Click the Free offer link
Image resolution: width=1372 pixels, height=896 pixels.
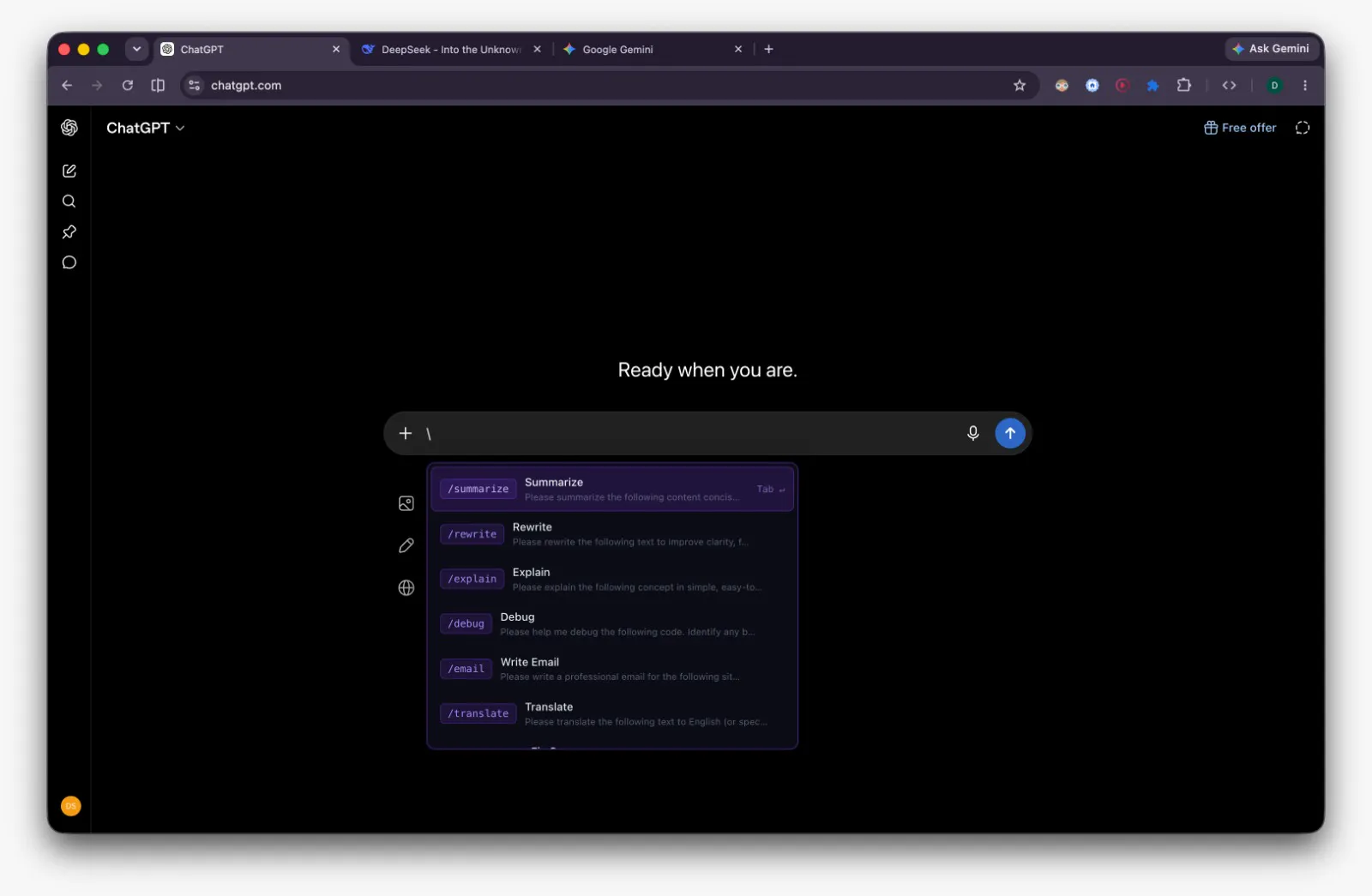point(1240,128)
